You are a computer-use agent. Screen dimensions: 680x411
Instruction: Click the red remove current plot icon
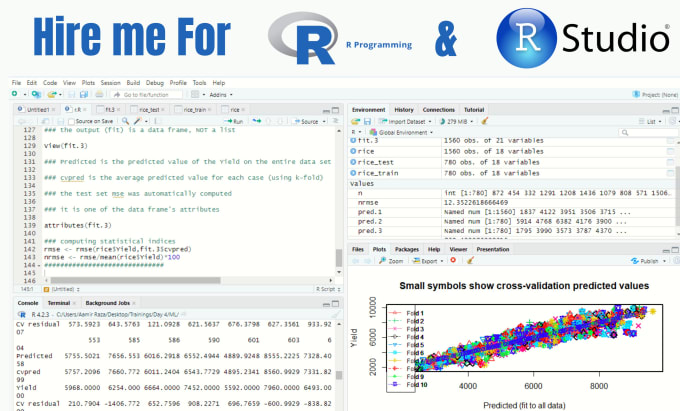click(453, 260)
